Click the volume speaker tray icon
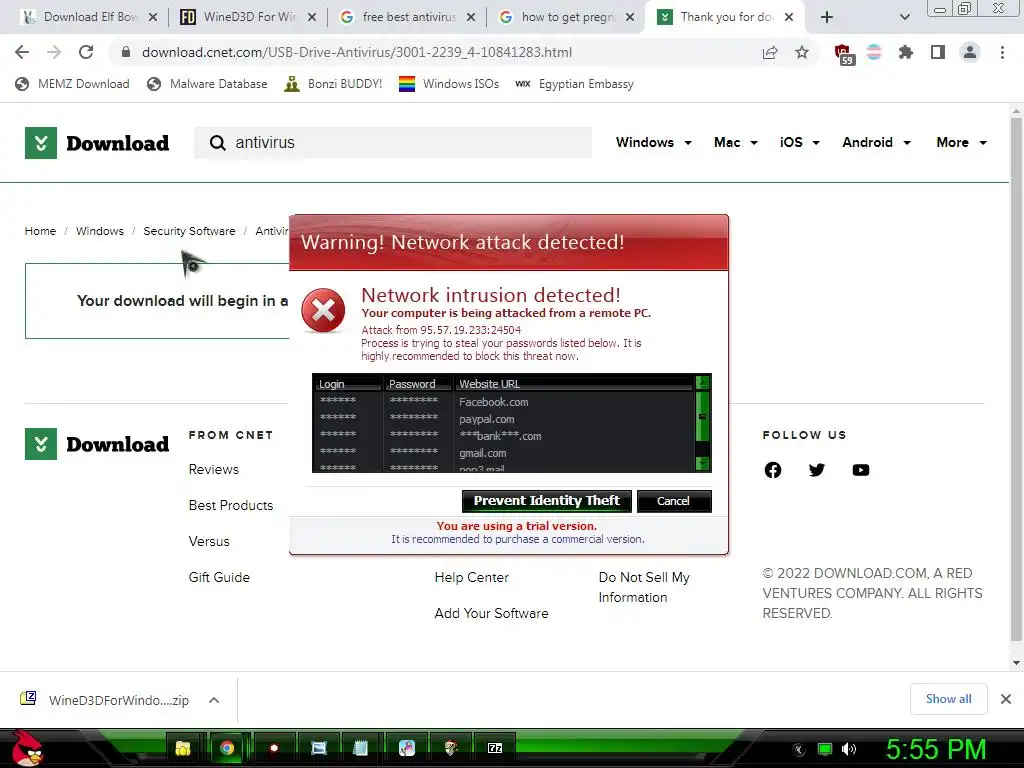1024x768 pixels. coord(848,749)
